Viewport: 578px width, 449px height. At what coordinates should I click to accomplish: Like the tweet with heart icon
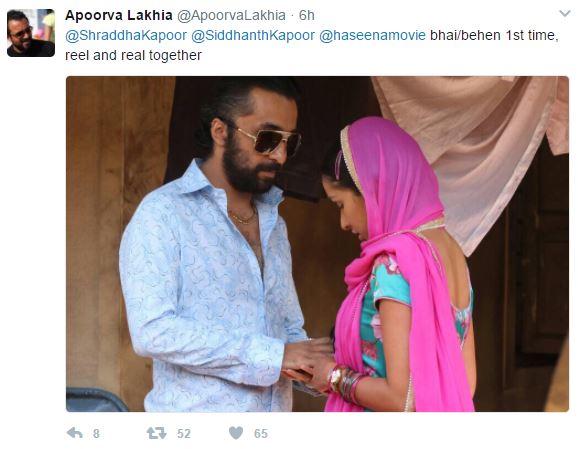(236, 433)
